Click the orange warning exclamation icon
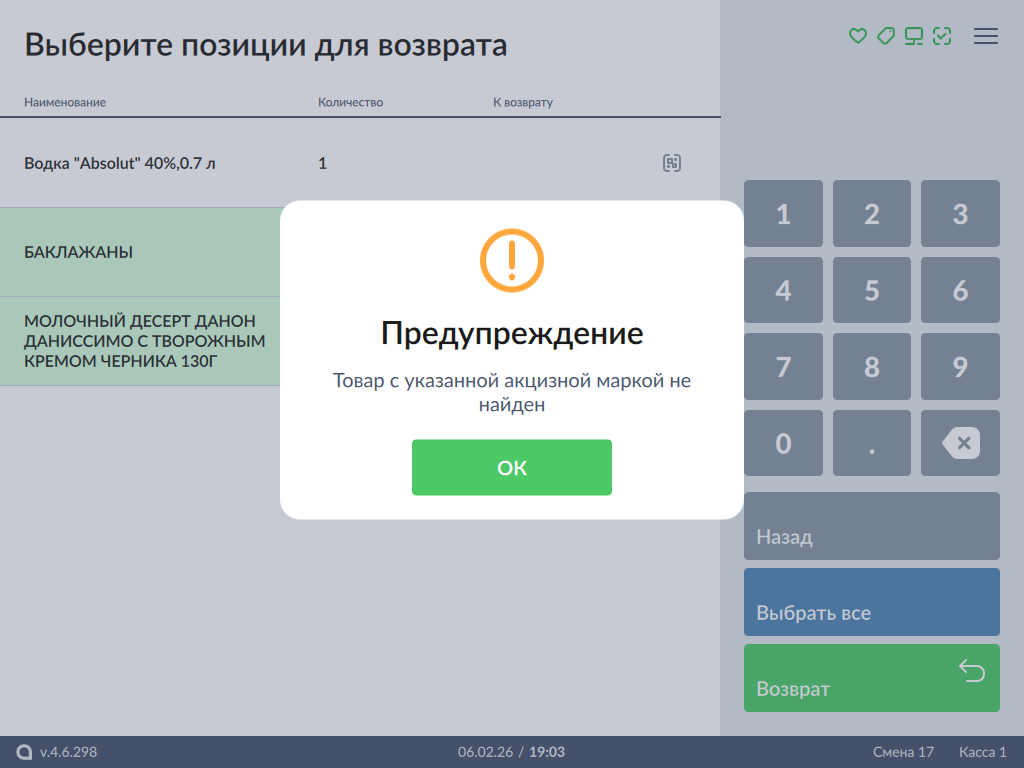 [x=511, y=260]
